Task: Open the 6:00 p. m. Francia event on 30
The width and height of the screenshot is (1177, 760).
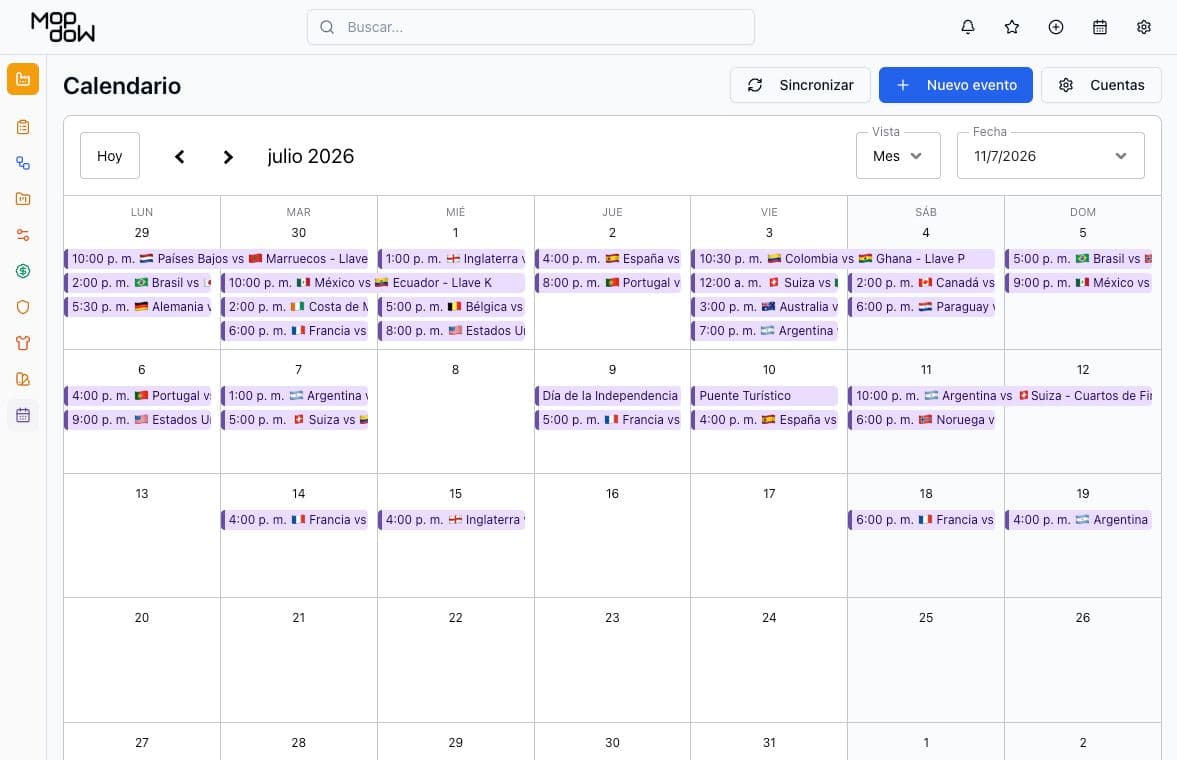Action: coord(295,330)
